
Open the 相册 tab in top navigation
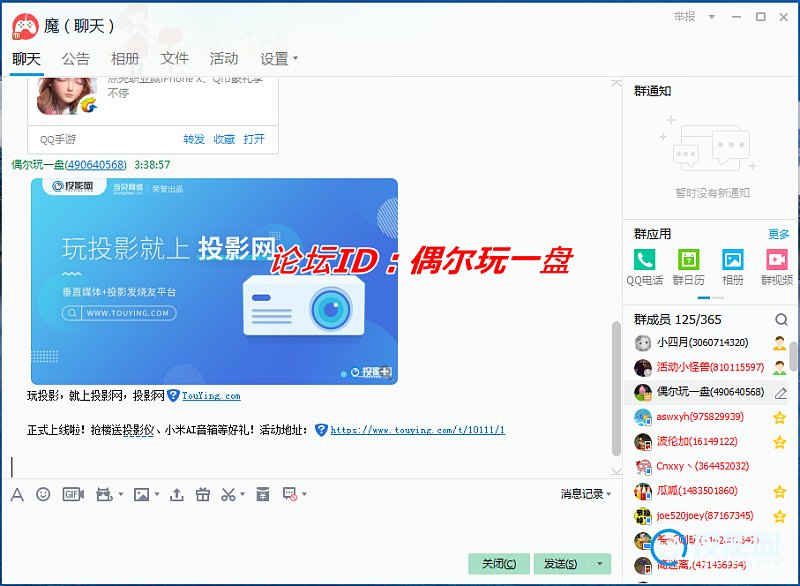coord(125,59)
